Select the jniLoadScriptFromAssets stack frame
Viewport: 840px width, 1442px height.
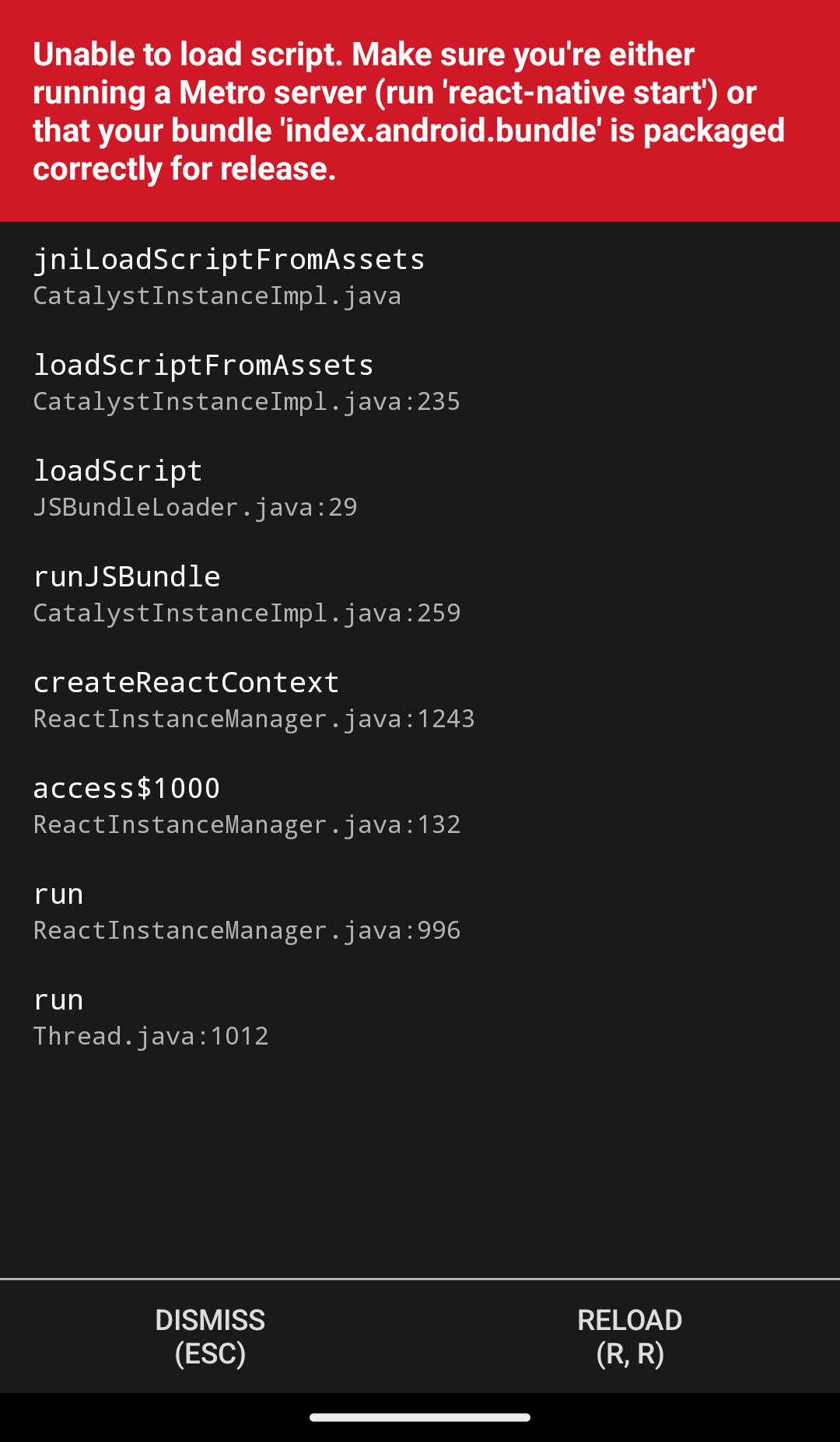coord(229,259)
